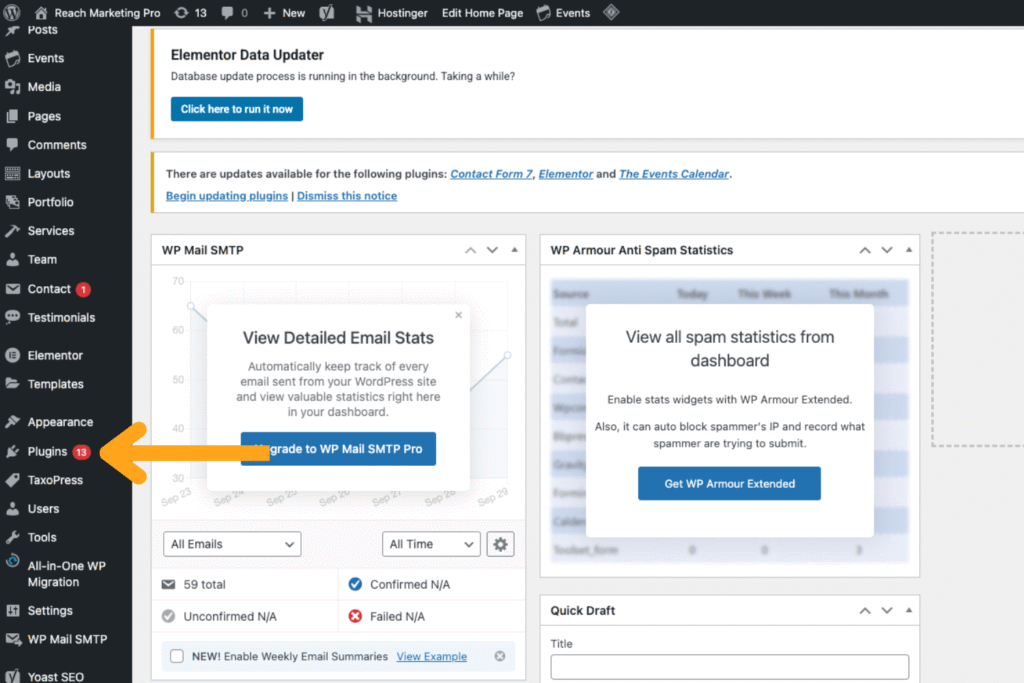Open All-in-One WP Migration menu
Screen dimensions: 1024x683
66,574
